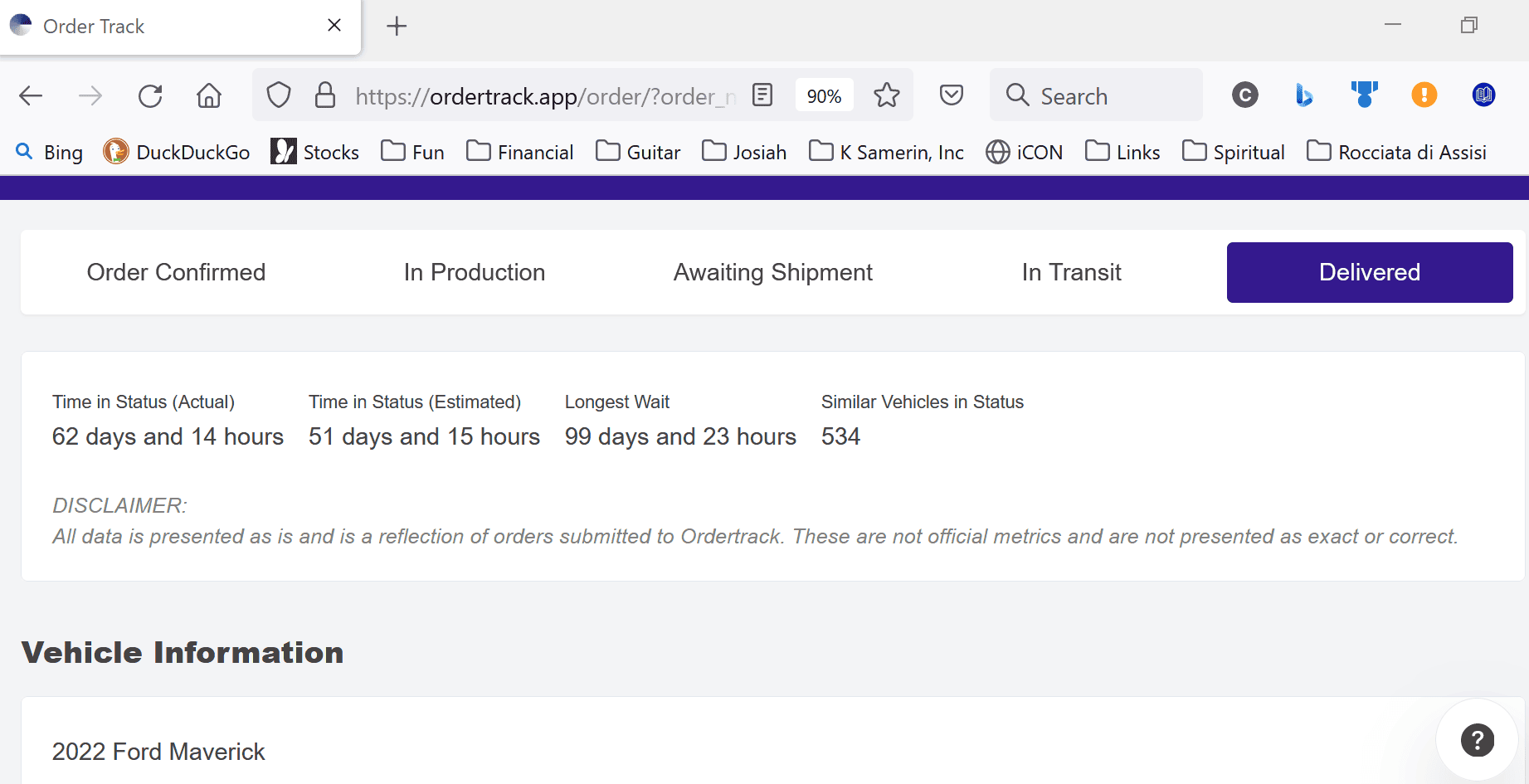Expand the Josiah bookmarks folder

[744, 153]
